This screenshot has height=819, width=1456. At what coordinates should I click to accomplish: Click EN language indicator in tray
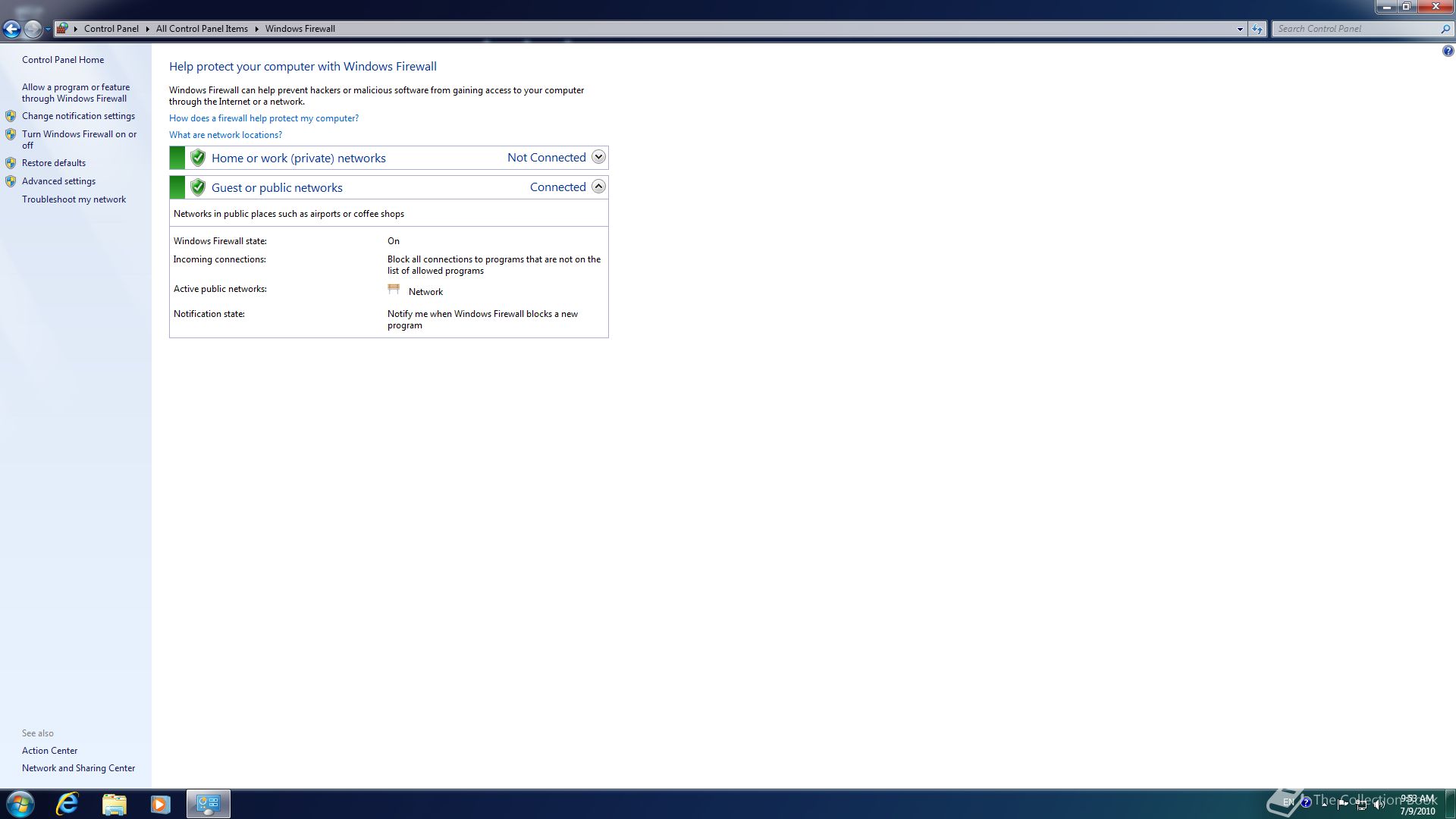(1288, 802)
